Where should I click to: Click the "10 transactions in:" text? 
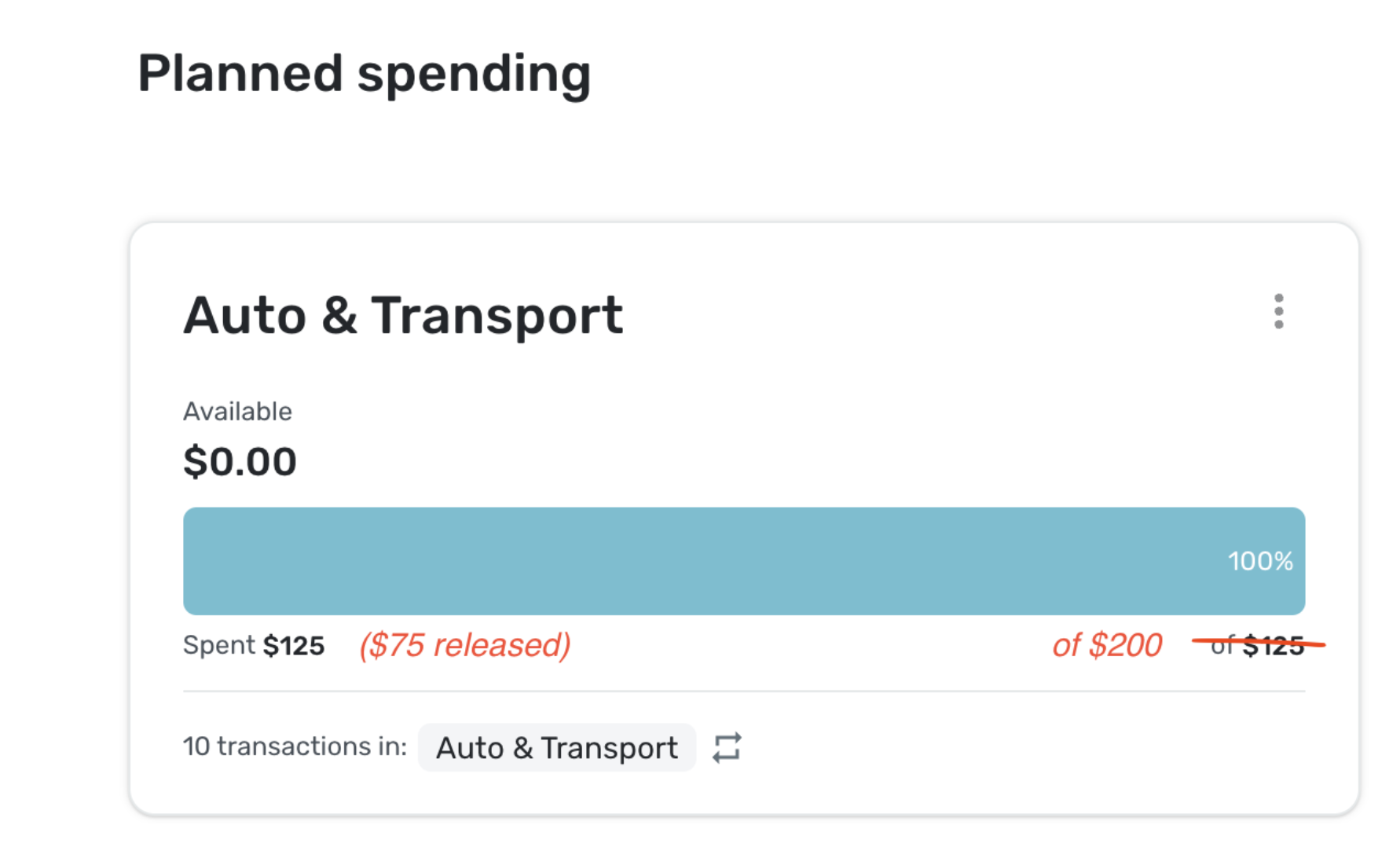(x=295, y=746)
